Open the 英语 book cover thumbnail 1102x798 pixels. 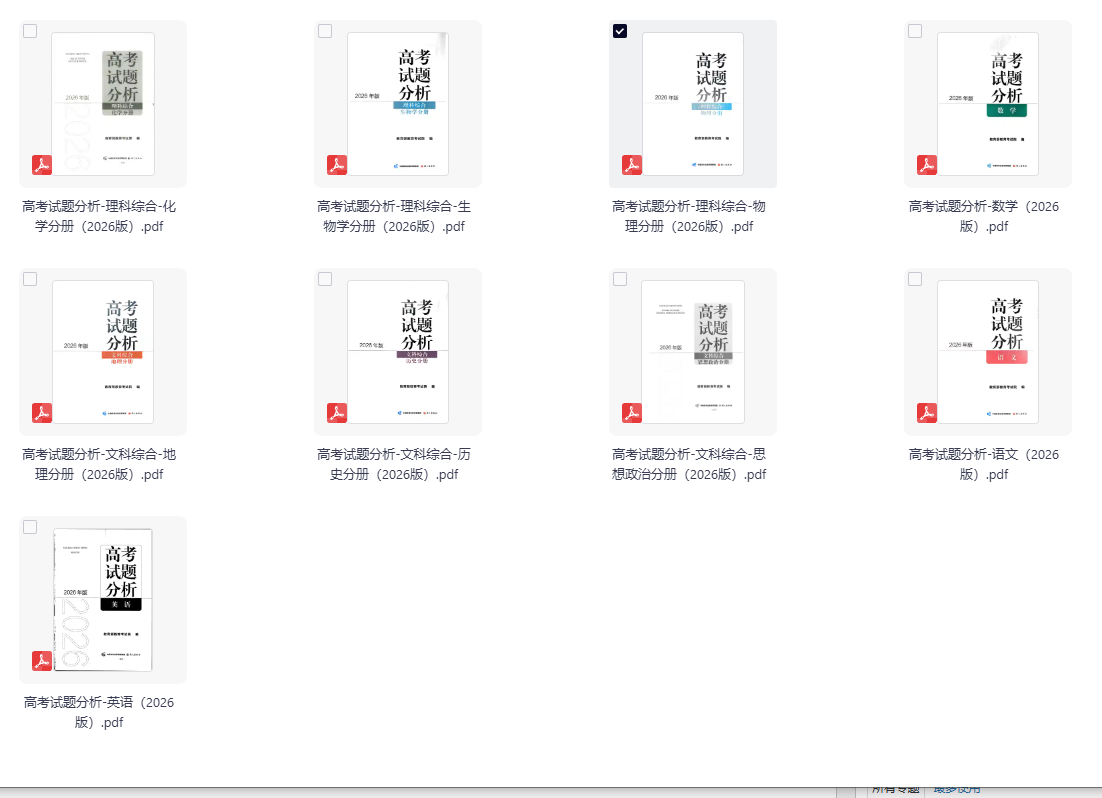[x=103, y=599]
